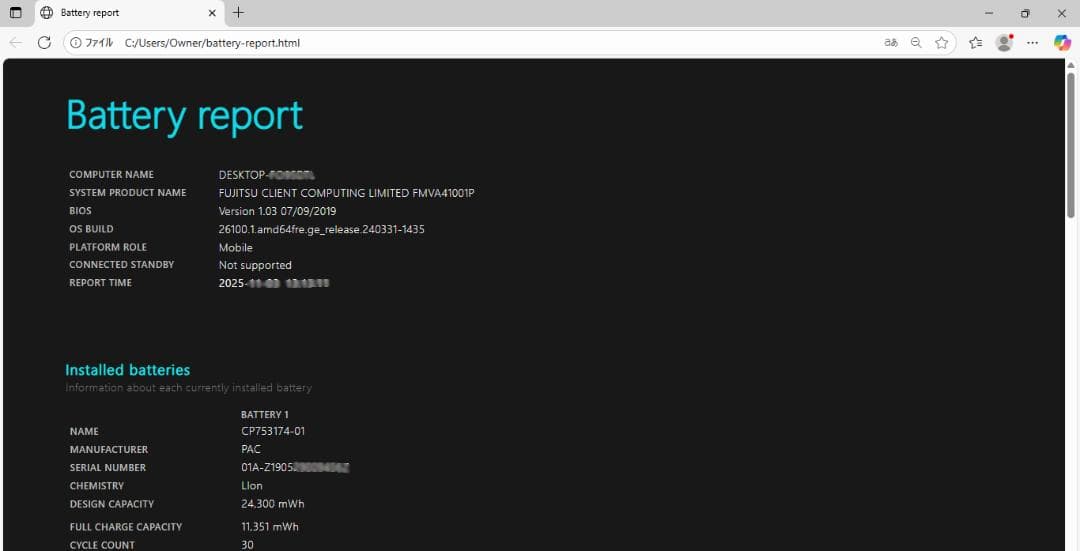Open a new tab with plus button
This screenshot has height=551, width=1080.
(x=238, y=13)
